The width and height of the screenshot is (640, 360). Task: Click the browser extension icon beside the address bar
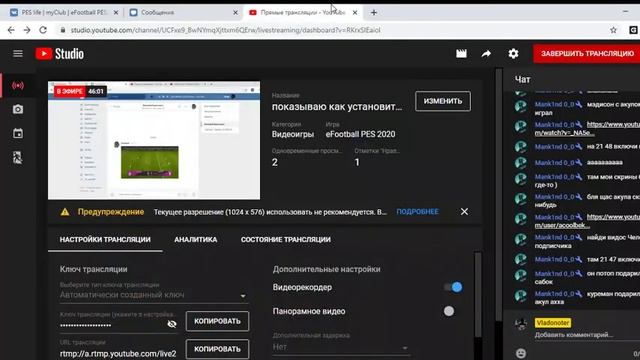(633, 30)
